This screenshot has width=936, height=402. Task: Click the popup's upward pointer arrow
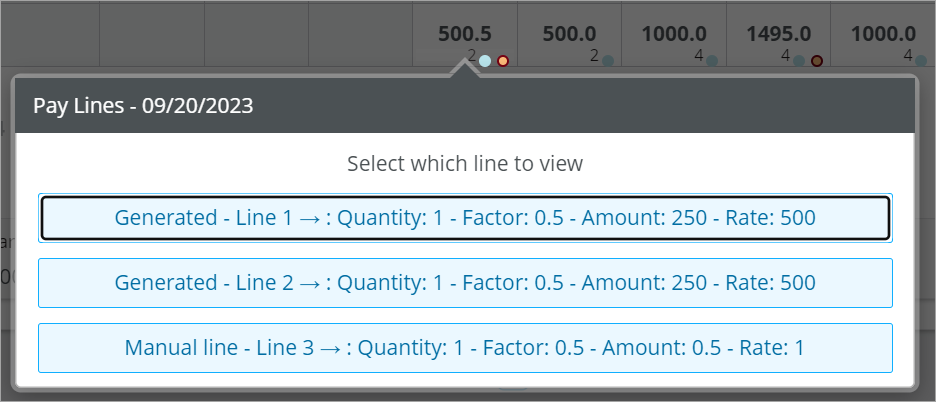(465, 66)
